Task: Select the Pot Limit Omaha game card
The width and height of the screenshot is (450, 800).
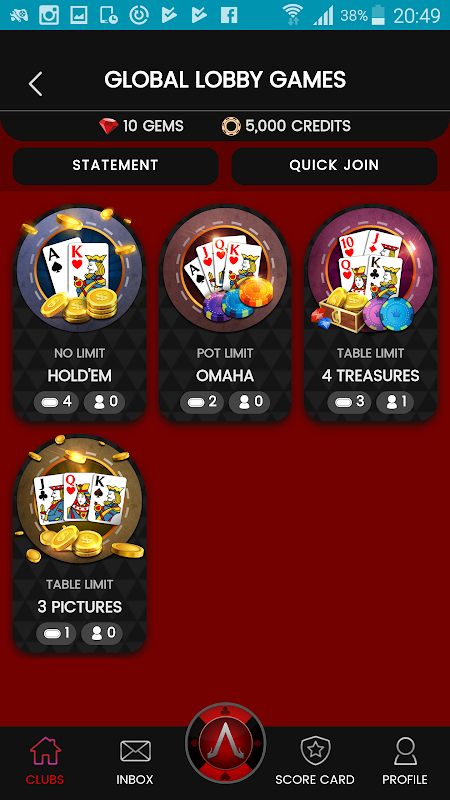Action: (x=225, y=313)
